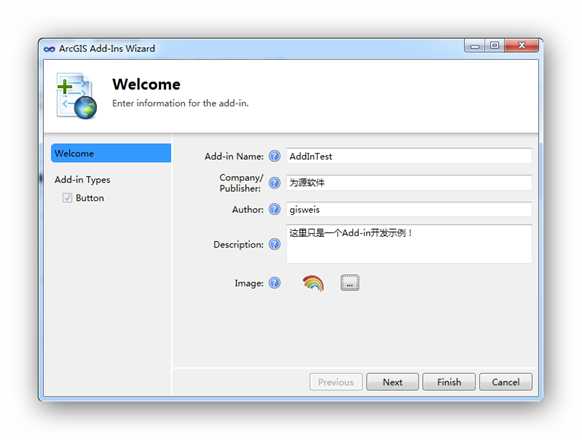Click the rainbow add-in image preview

pos(313,283)
